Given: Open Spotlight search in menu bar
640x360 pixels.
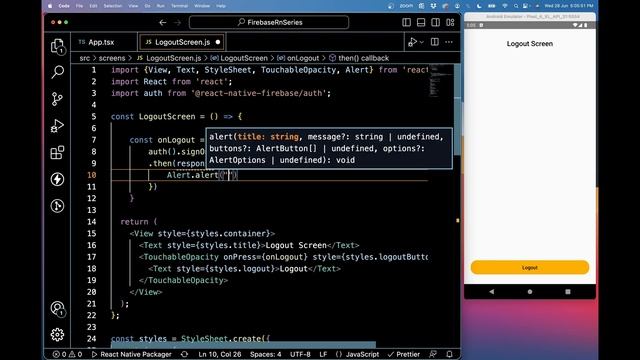Looking at the screenshot, I should click(x=516, y=6).
